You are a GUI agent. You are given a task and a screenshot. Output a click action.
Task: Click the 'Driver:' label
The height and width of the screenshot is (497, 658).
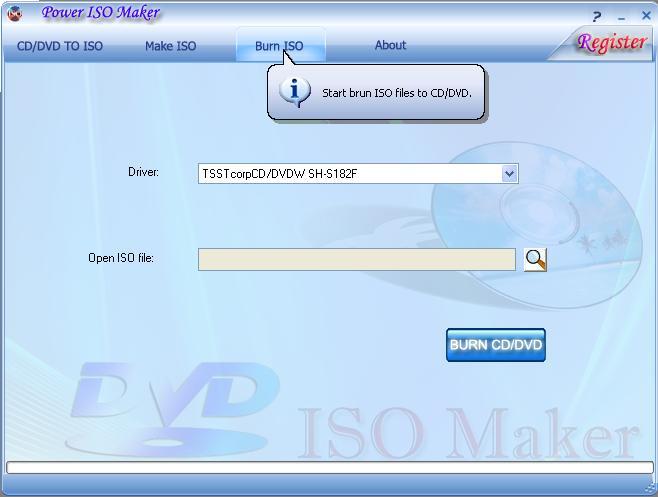tap(143, 172)
